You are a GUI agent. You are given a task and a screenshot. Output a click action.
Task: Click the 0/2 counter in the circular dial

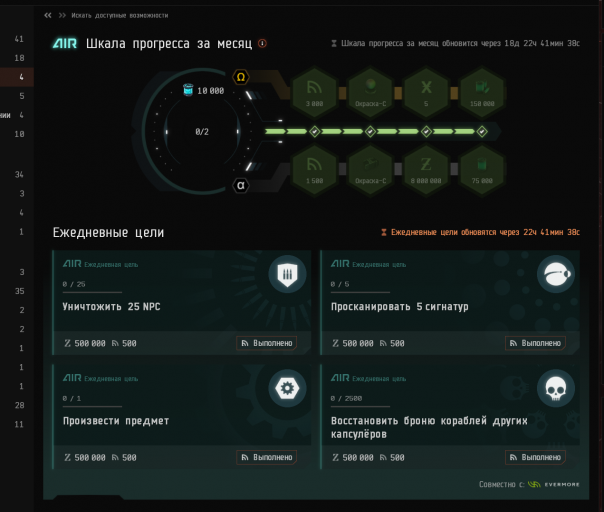click(x=202, y=132)
